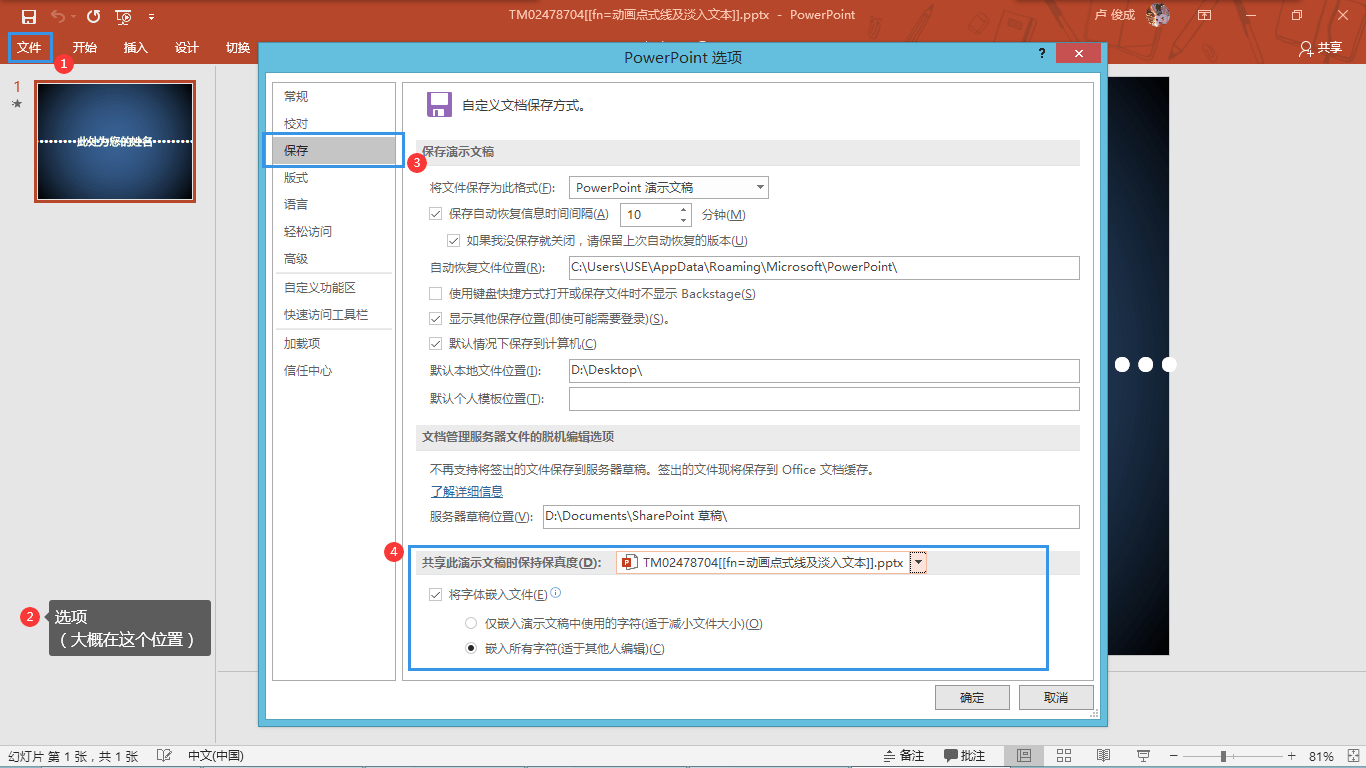Open the spelling check icon in status bar
The width and height of the screenshot is (1366, 768).
click(x=165, y=755)
